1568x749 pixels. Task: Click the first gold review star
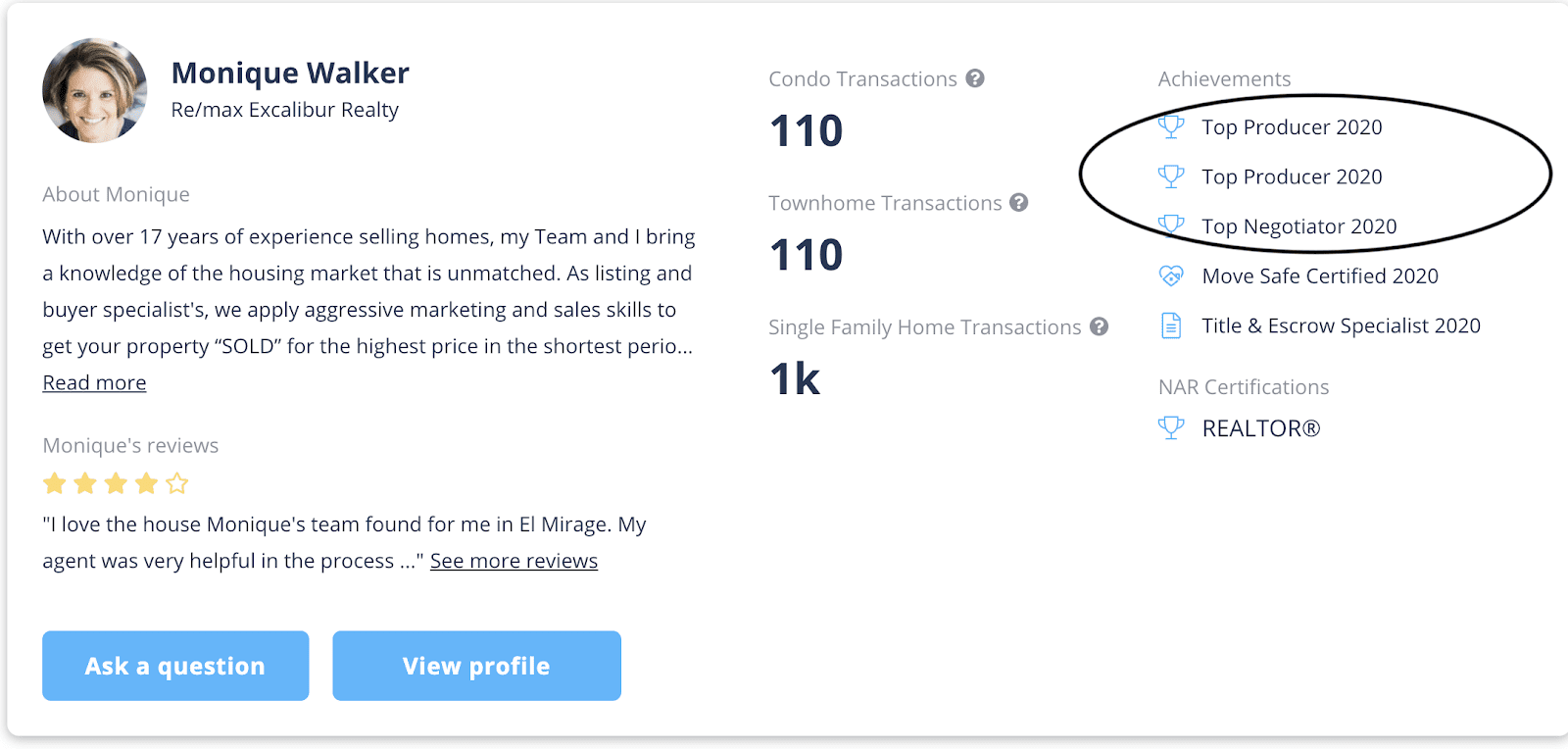pyautogui.click(x=55, y=483)
